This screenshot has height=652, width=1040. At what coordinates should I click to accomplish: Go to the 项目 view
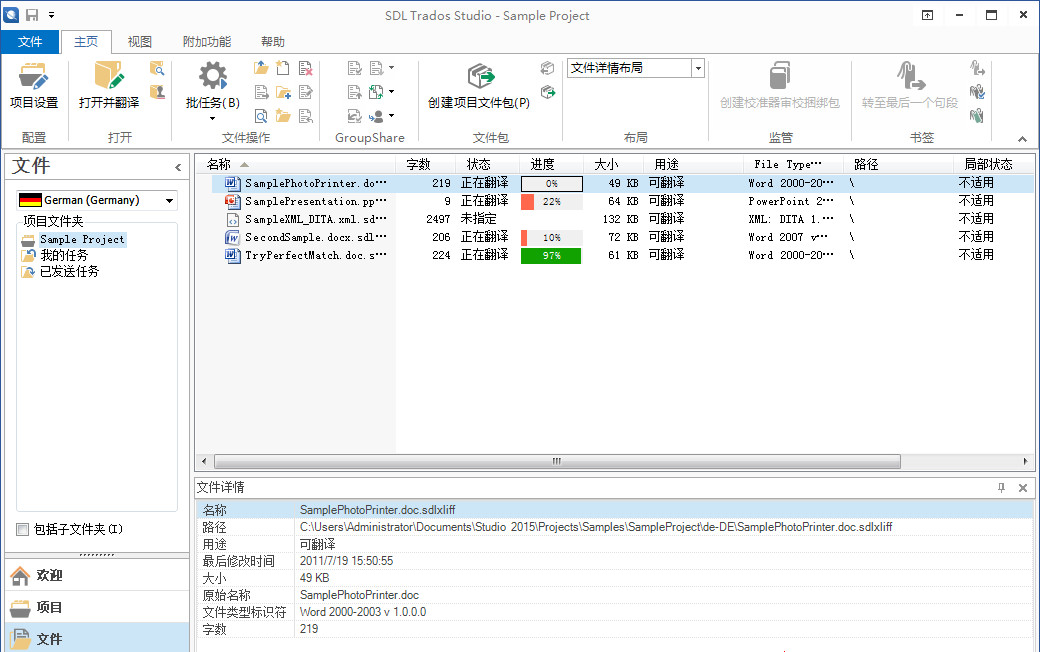point(97,607)
